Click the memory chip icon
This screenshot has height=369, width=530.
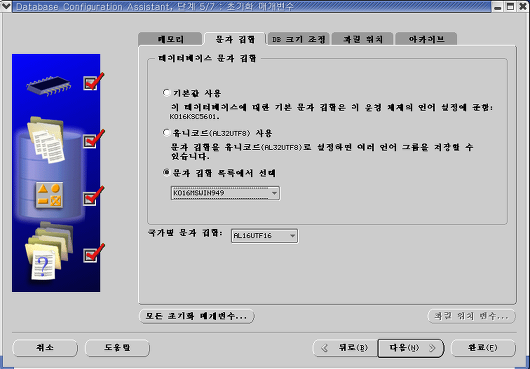coord(49,86)
